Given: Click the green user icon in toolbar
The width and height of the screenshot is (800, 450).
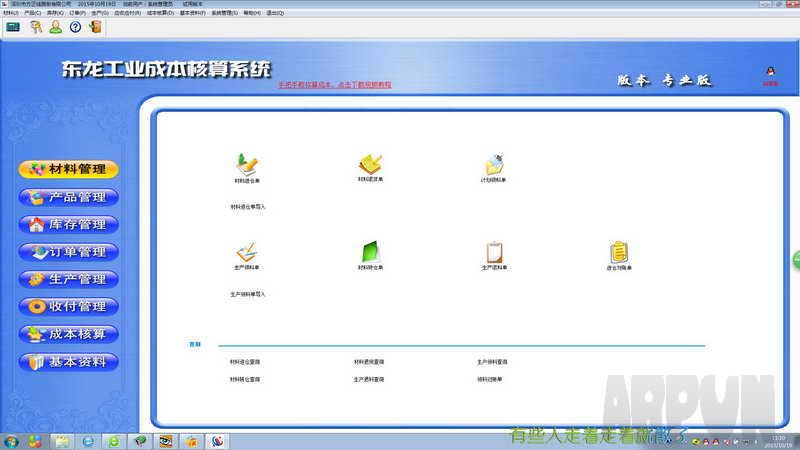Looking at the screenshot, I should coord(56,27).
